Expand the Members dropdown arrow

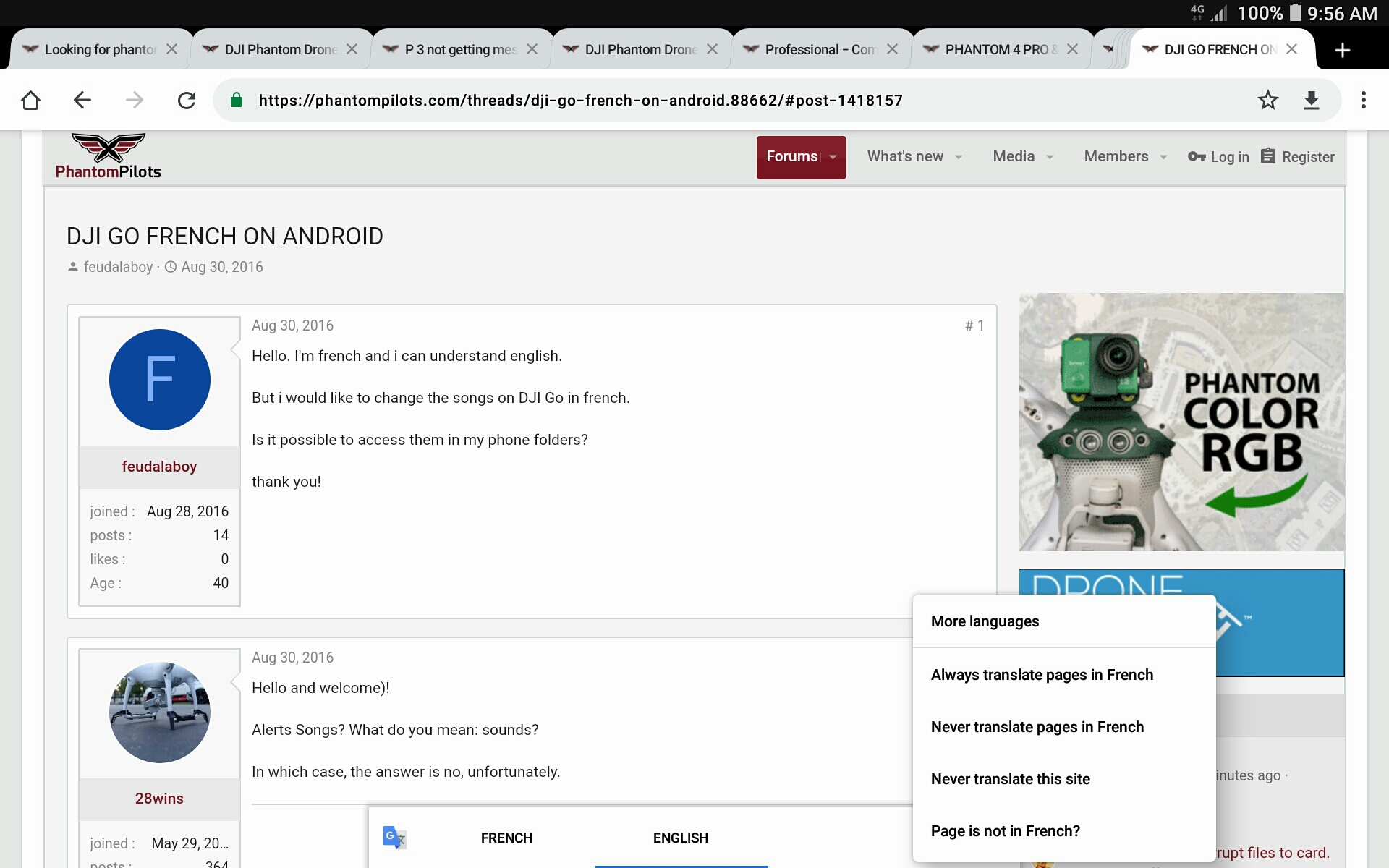1163,157
